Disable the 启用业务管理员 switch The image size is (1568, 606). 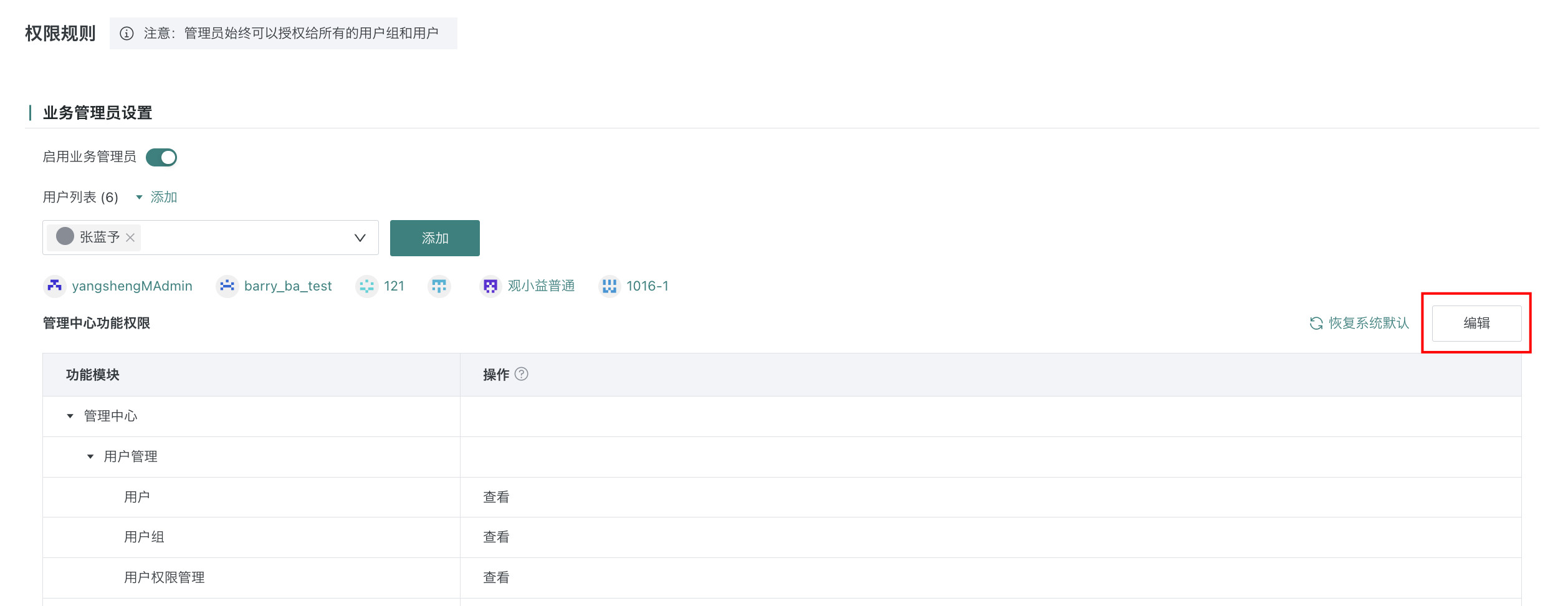pyautogui.click(x=161, y=157)
